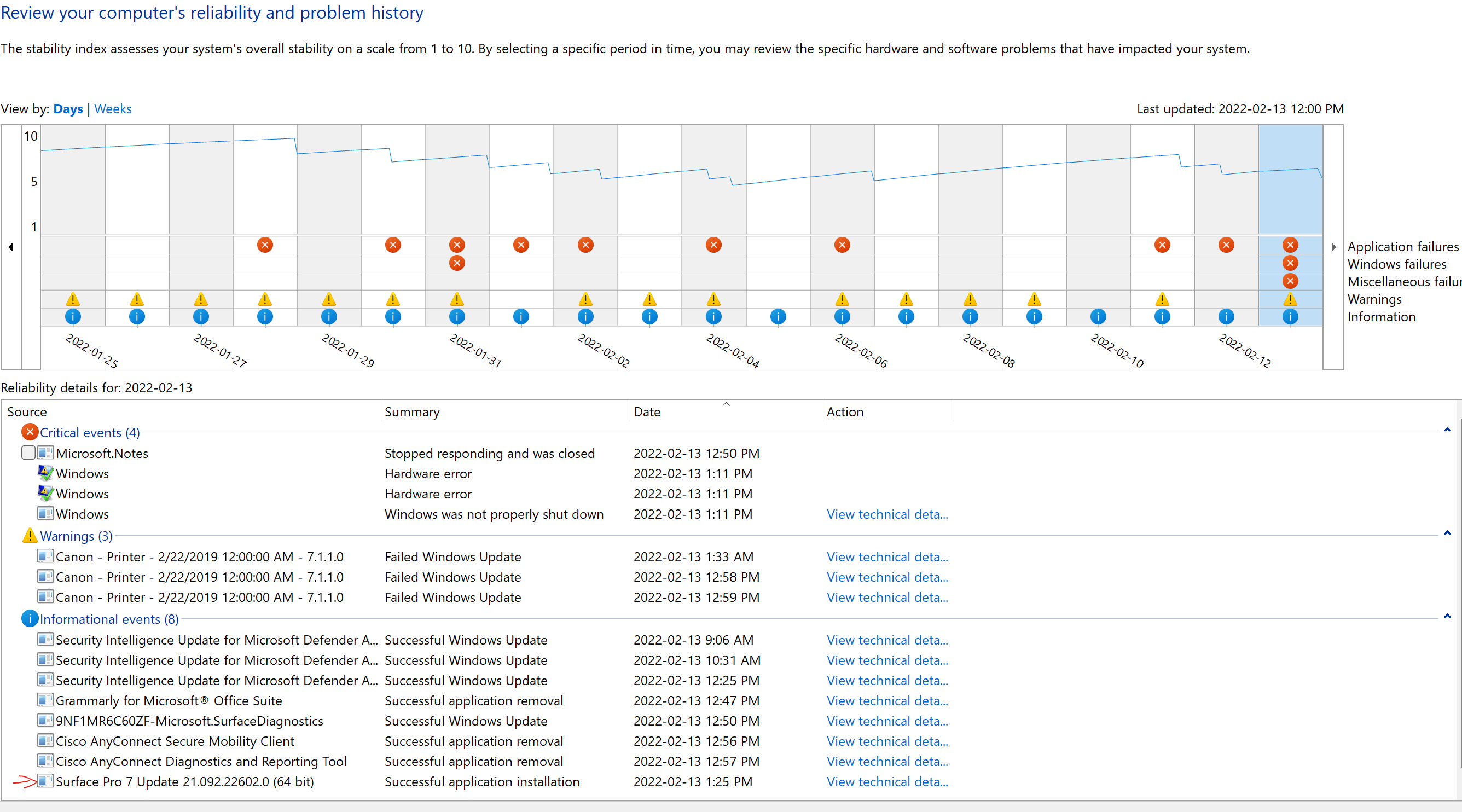
Task: Select the Days view option
Action: click(68, 109)
